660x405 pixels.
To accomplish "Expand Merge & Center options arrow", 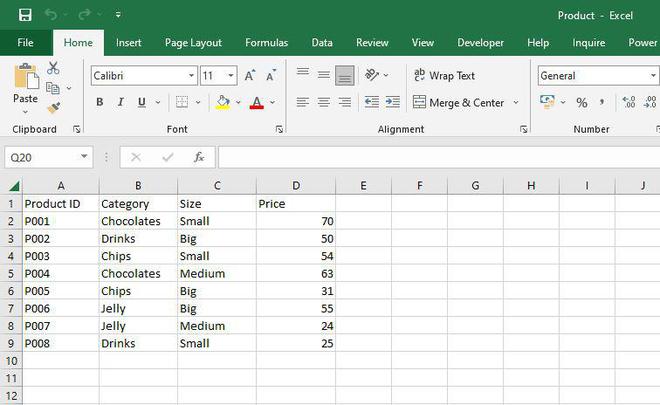I will pos(516,102).
